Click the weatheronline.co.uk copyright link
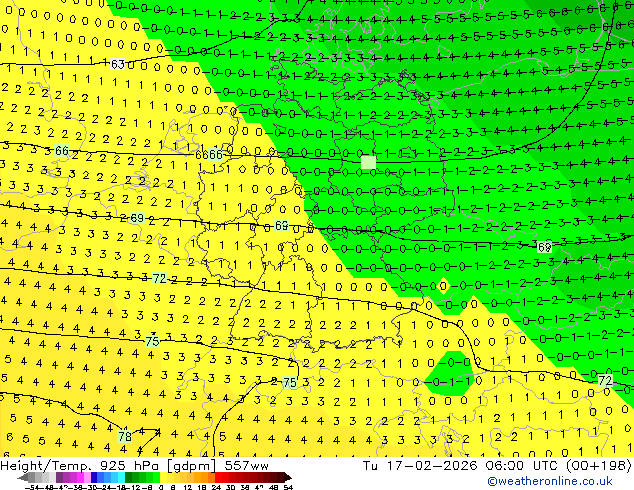Screen dimensions: 634x490 click(x=550, y=481)
